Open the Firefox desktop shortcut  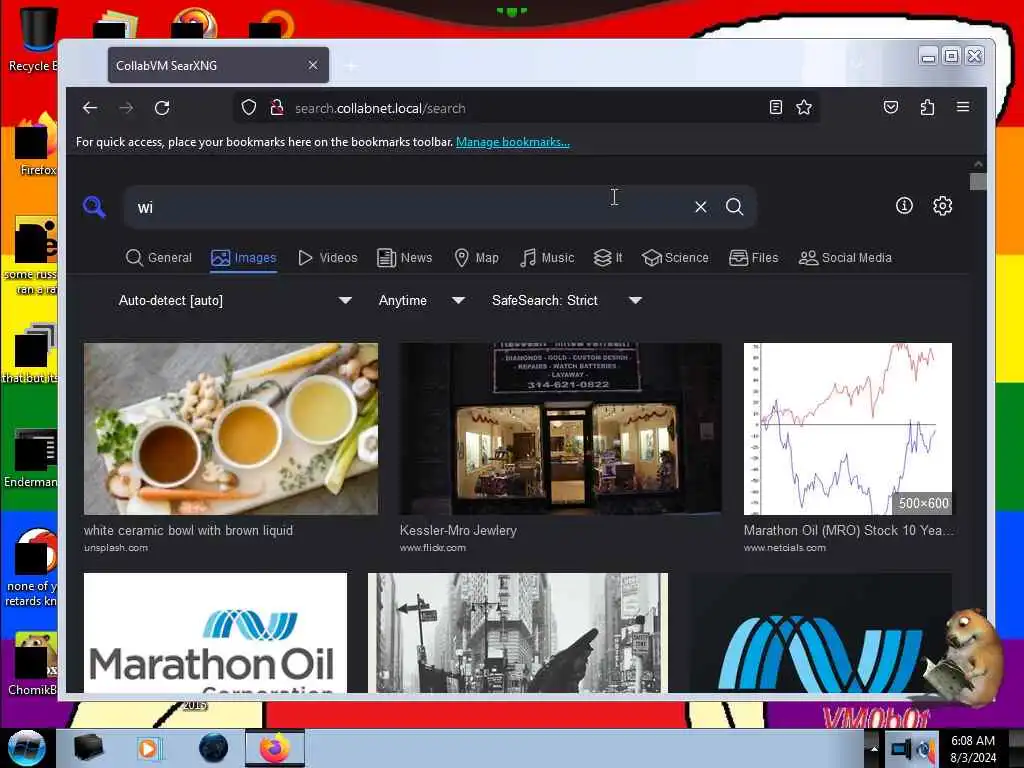point(37,145)
